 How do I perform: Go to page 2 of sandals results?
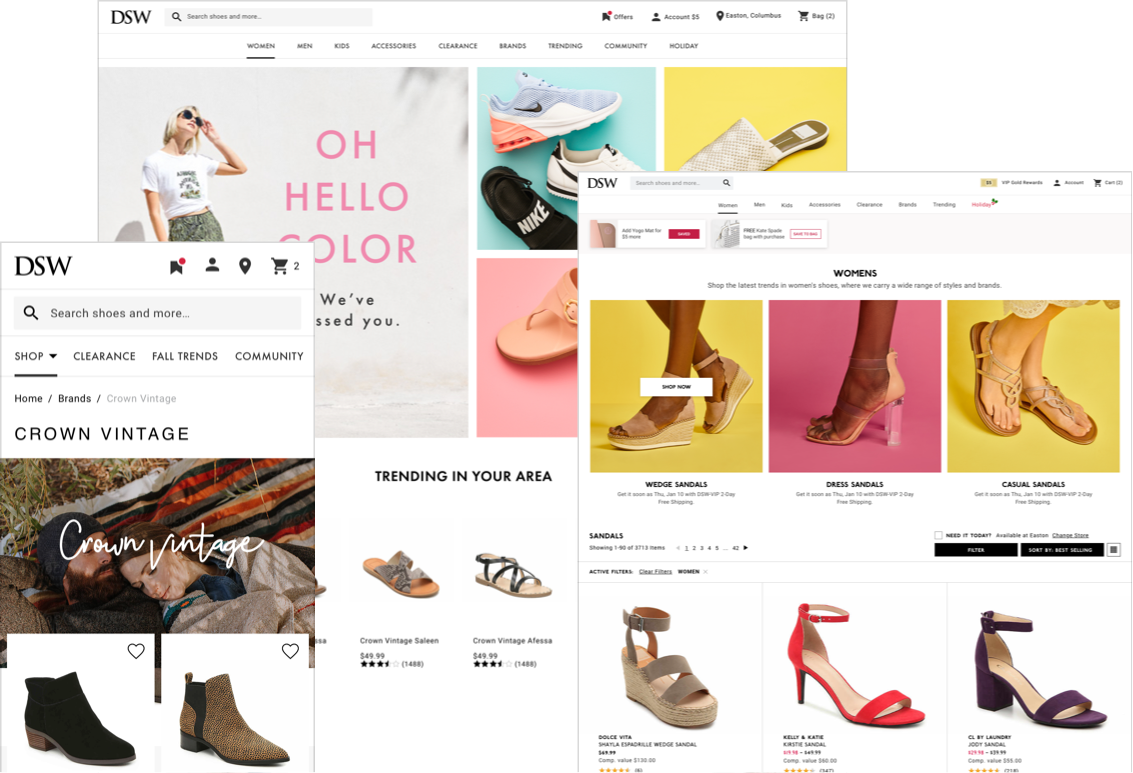(x=694, y=548)
